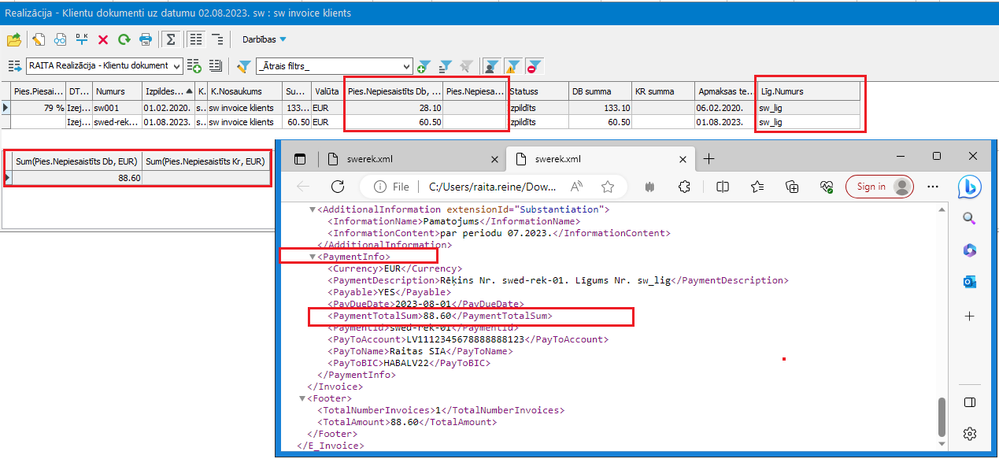This screenshot has height=459, width=999.
Task: Click the K.Nosaukums column header
Action: (245, 92)
